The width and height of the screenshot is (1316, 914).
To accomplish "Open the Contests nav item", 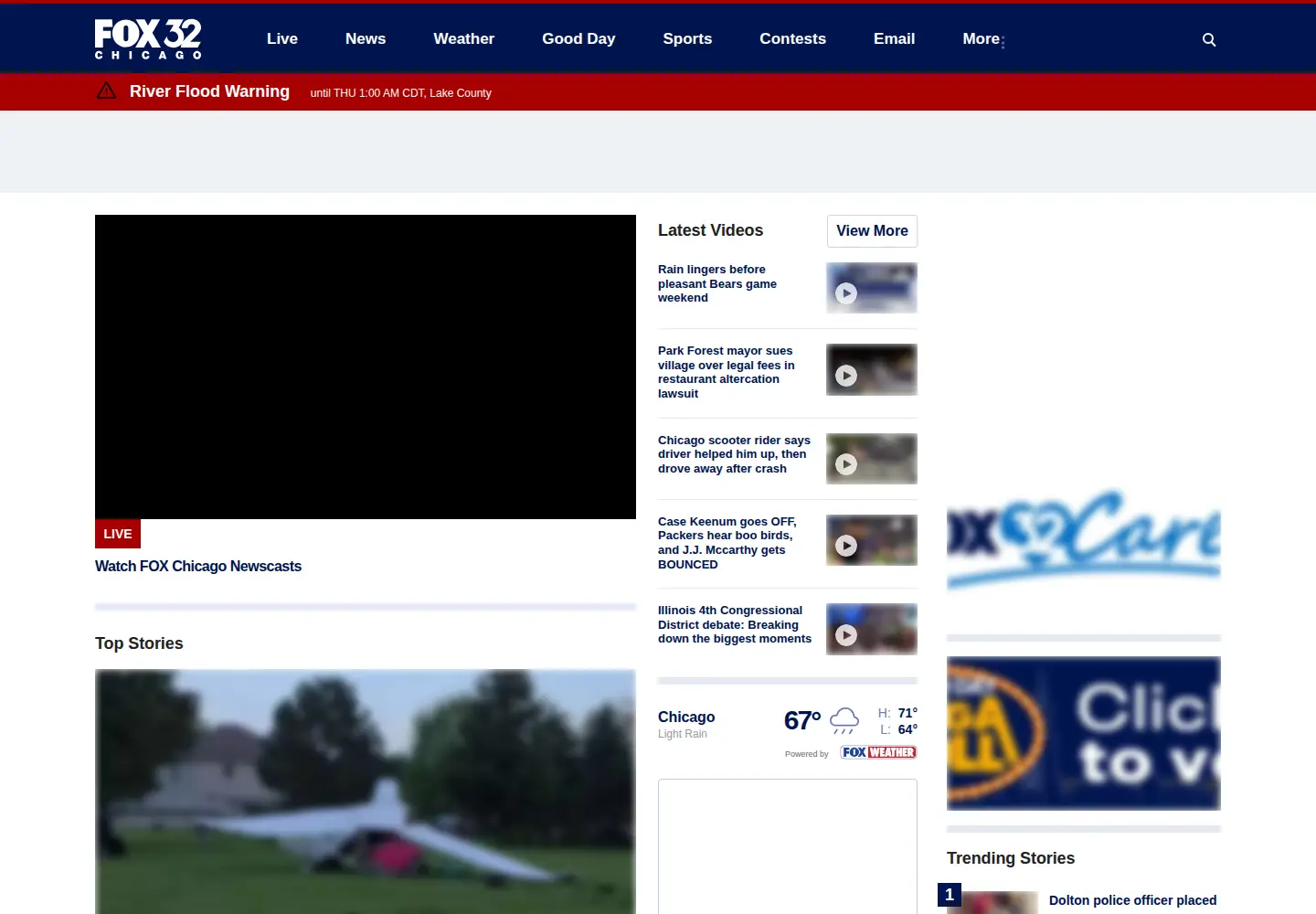I will (793, 38).
